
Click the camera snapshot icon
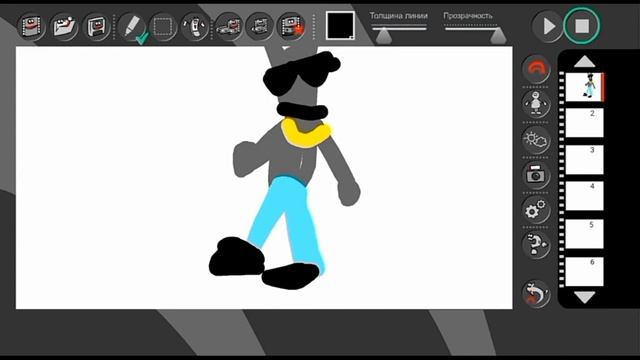click(x=536, y=175)
